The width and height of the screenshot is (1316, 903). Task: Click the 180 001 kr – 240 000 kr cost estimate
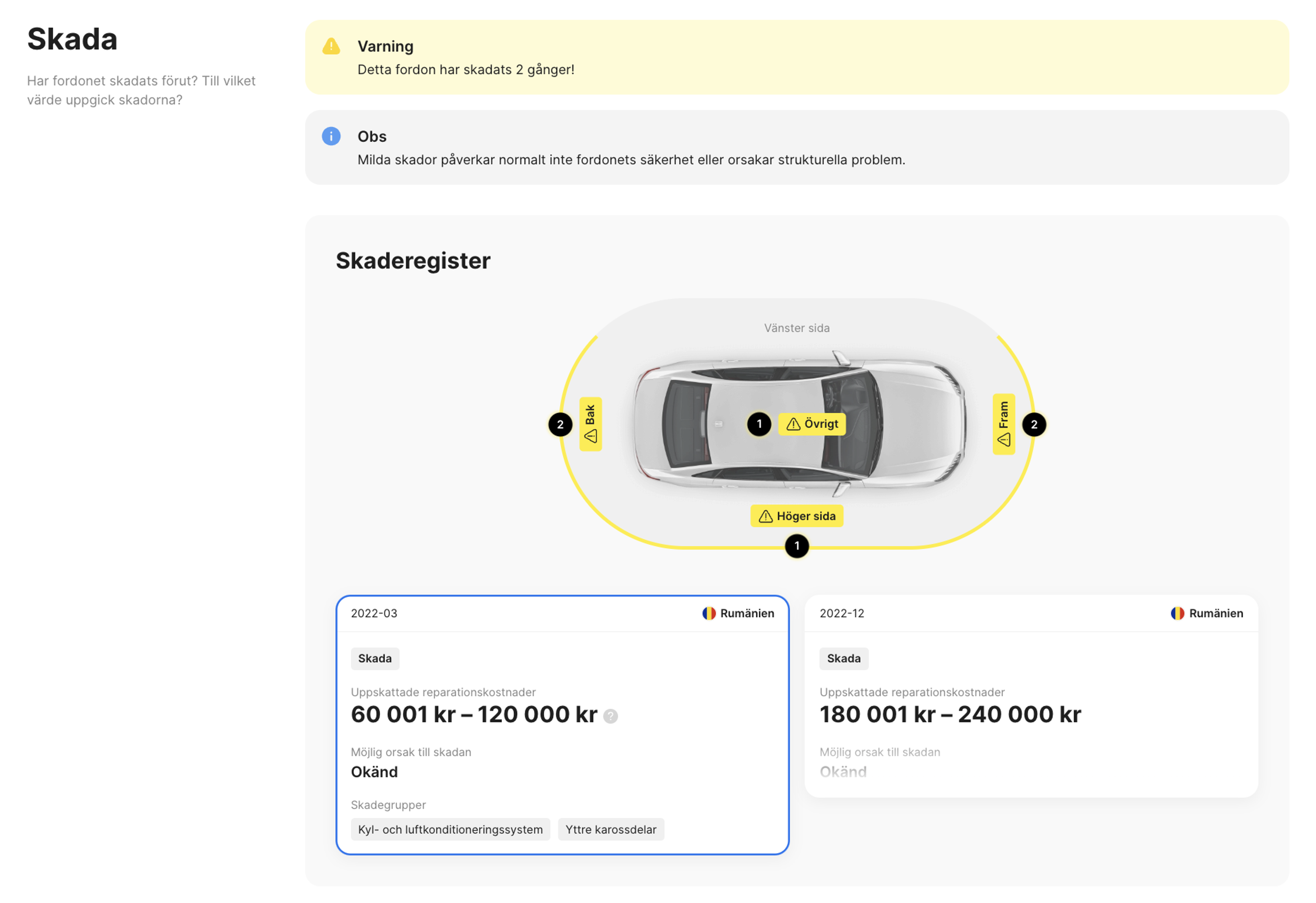(951, 715)
